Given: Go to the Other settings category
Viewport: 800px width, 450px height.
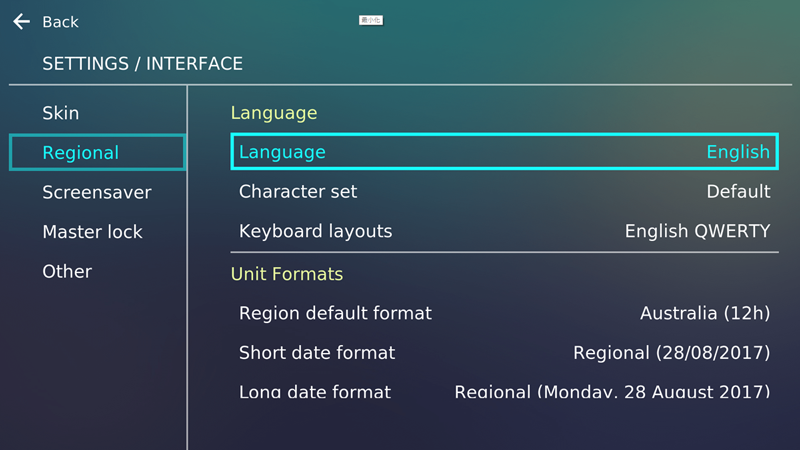Looking at the screenshot, I should pyautogui.click(x=67, y=271).
